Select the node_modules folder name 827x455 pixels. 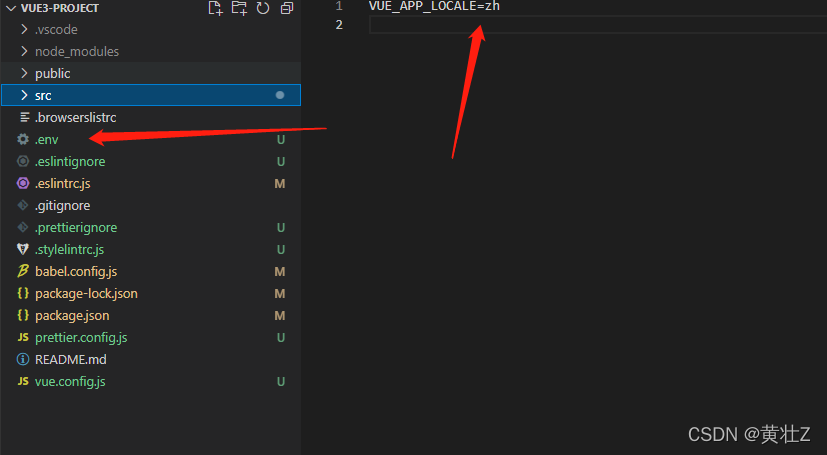(77, 52)
